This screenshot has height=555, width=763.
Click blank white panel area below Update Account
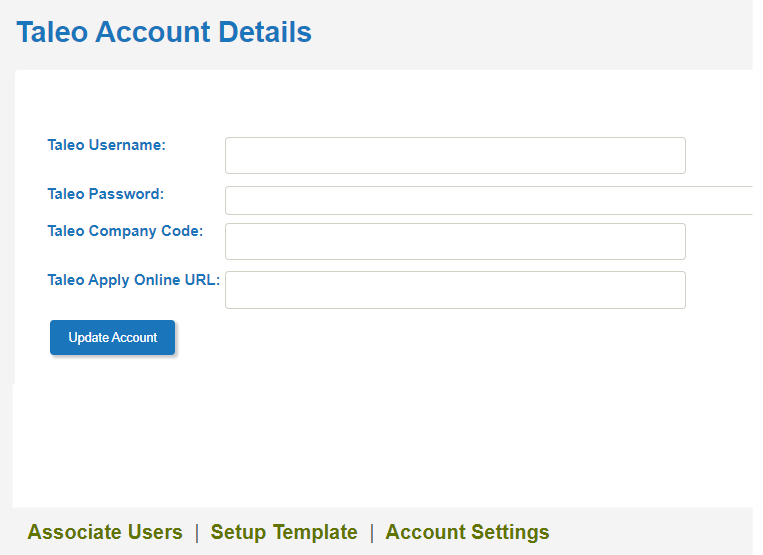point(380,438)
